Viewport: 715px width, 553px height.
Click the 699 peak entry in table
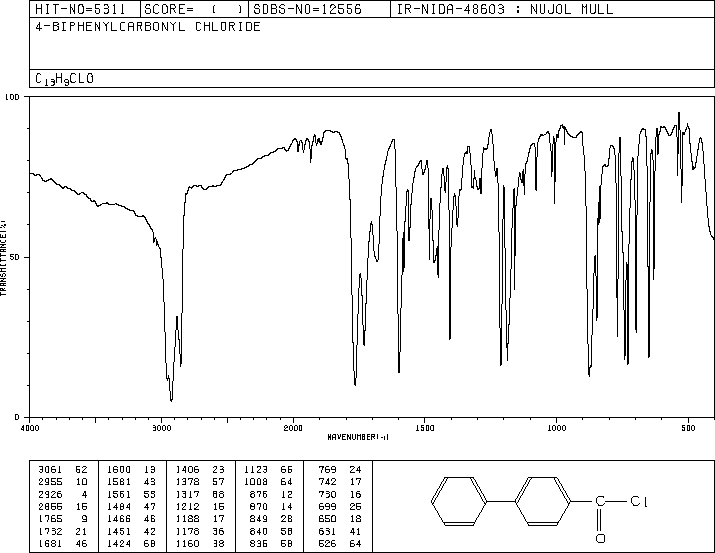[x=340, y=506]
